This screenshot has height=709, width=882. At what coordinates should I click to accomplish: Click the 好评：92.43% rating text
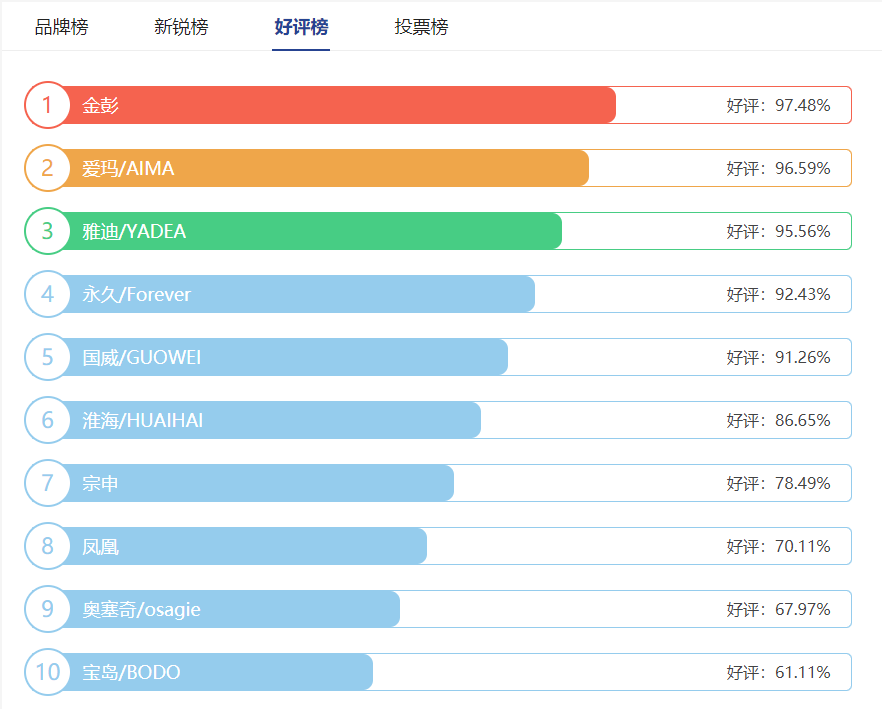[778, 294]
